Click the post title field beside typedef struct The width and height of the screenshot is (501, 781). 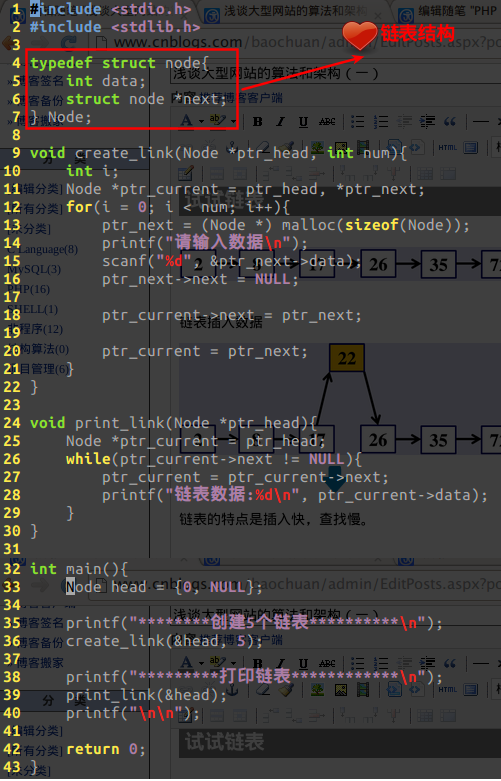(x=335, y=74)
